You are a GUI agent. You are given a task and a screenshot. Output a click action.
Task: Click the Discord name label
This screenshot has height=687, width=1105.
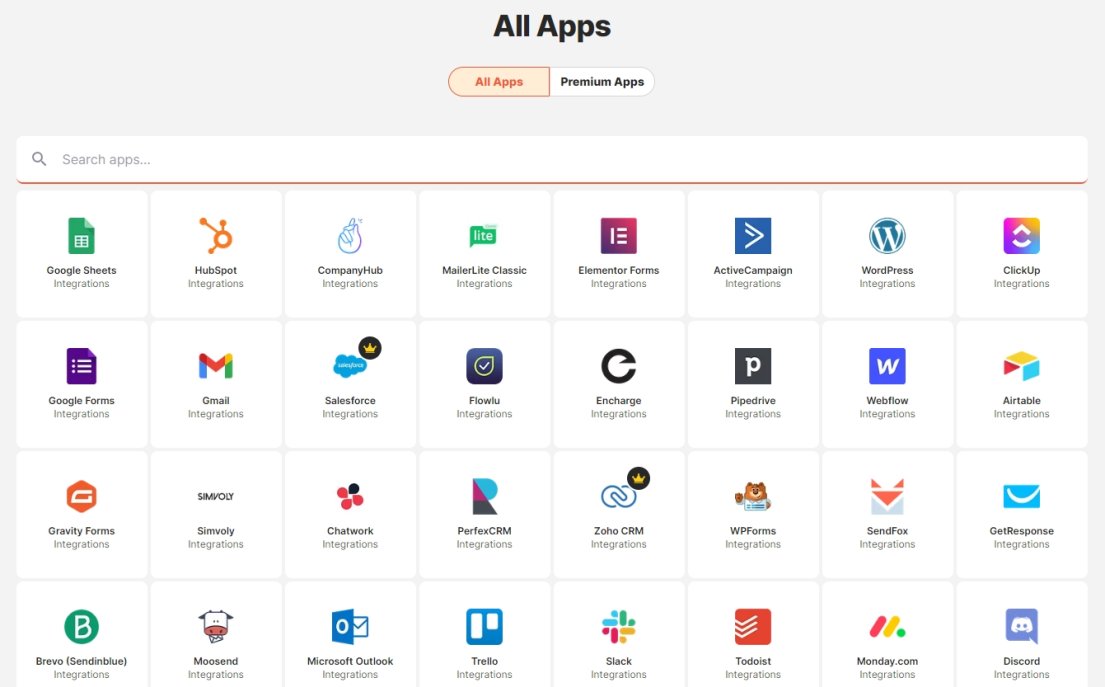pos(1021,661)
